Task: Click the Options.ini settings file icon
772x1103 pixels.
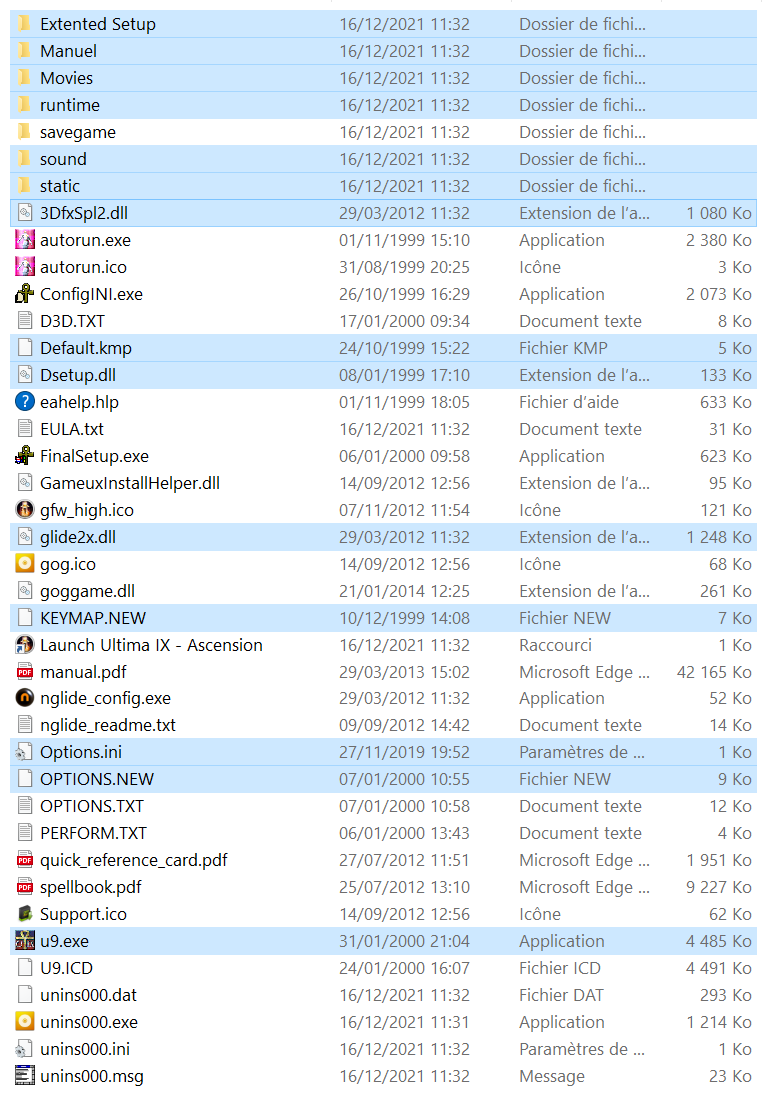Action: point(25,752)
